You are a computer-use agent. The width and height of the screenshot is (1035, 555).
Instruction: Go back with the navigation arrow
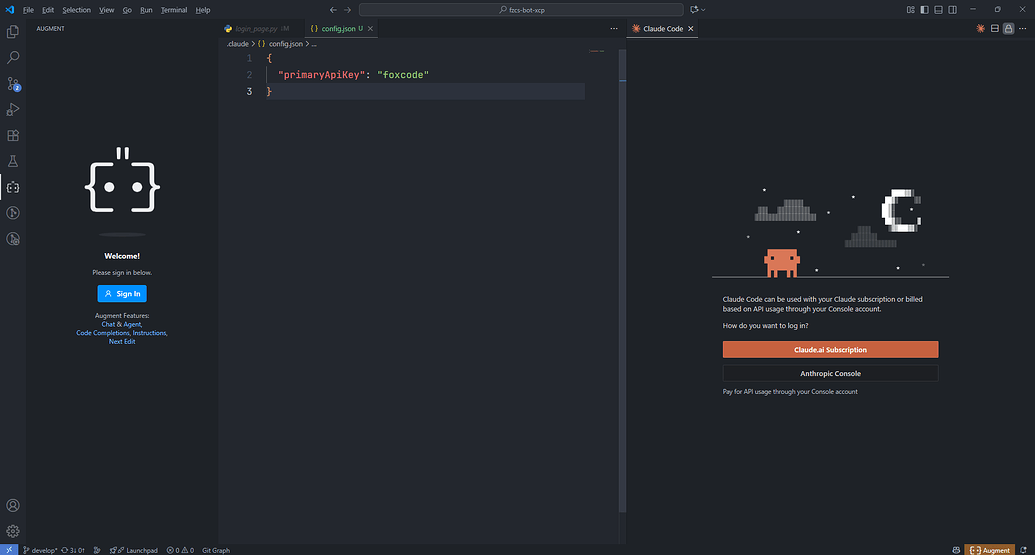coord(333,10)
